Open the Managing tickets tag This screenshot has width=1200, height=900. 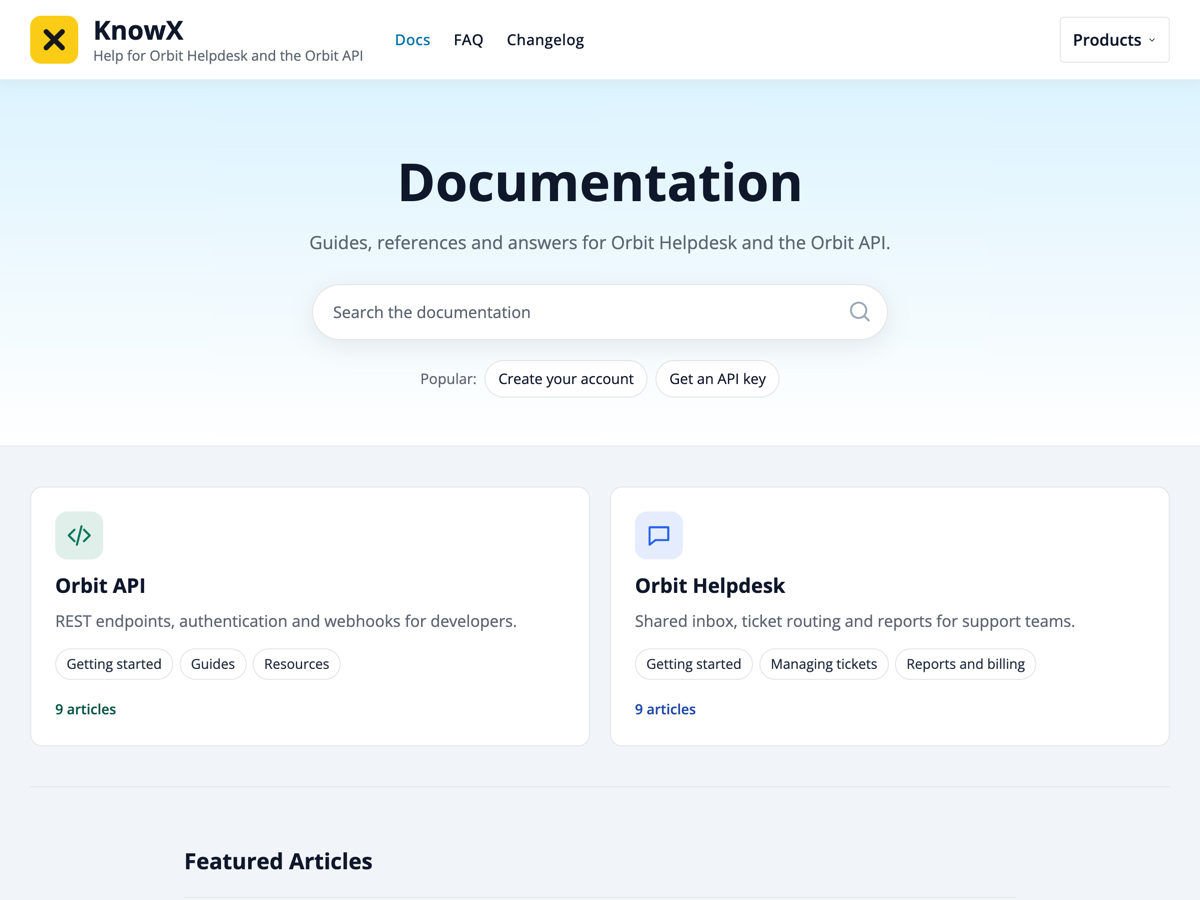coord(824,664)
